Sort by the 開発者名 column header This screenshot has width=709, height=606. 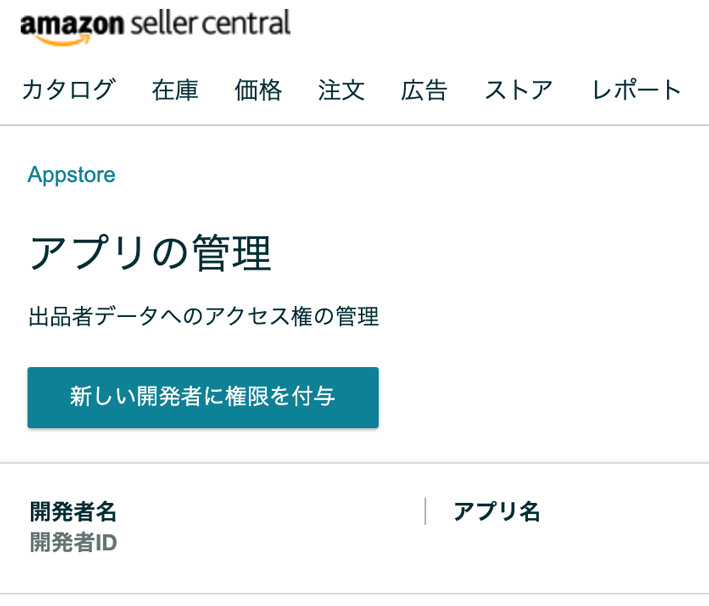(x=73, y=511)
